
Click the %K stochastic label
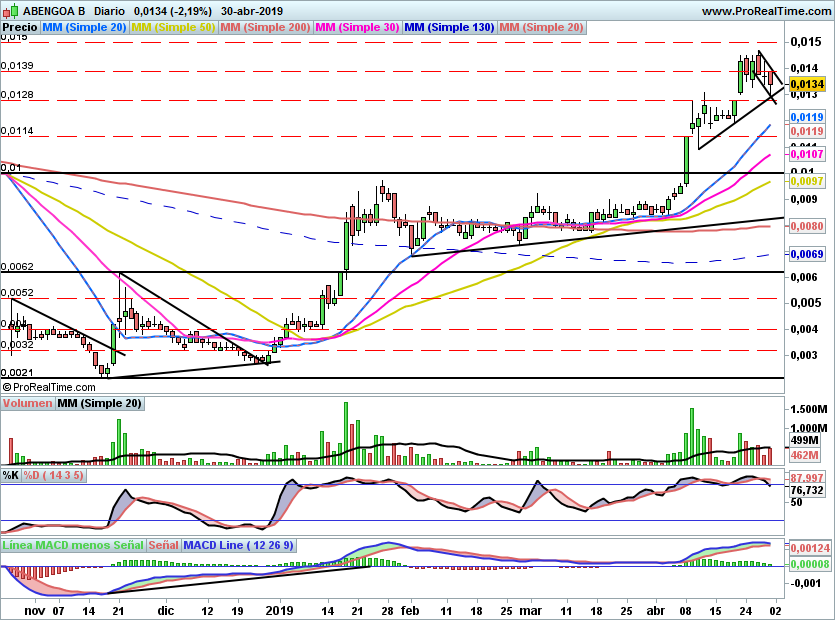point(11,475)
